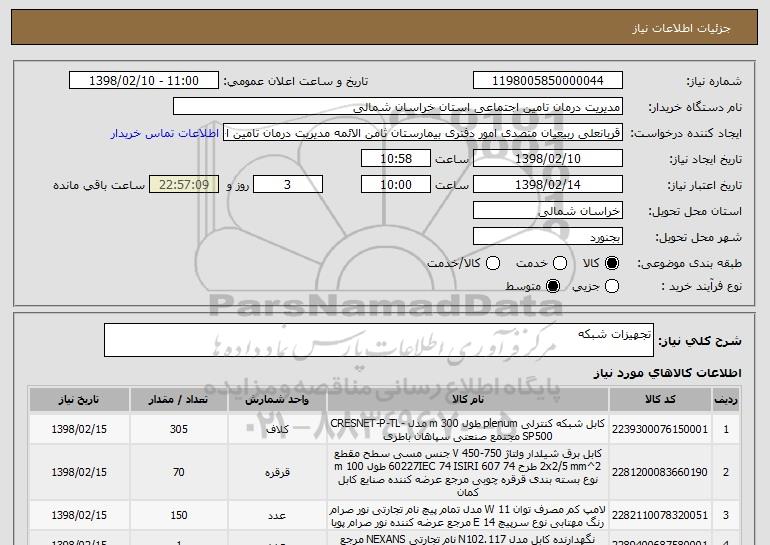This screenshot has height=545, width=770.
Task: Click the تاریخ نیاز column header
Action: pos(79,400)
